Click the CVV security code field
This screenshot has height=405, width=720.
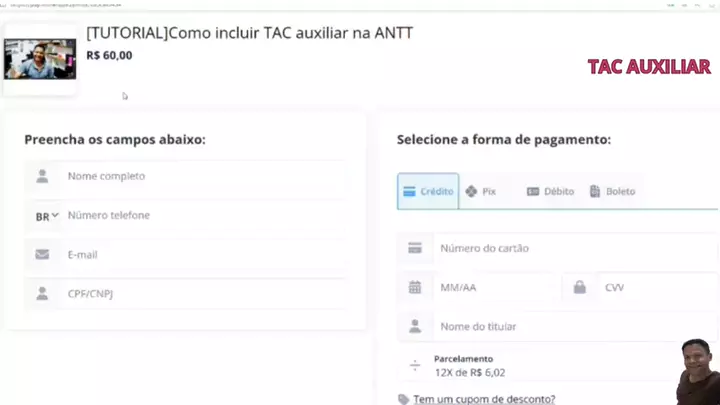(655, 287)
